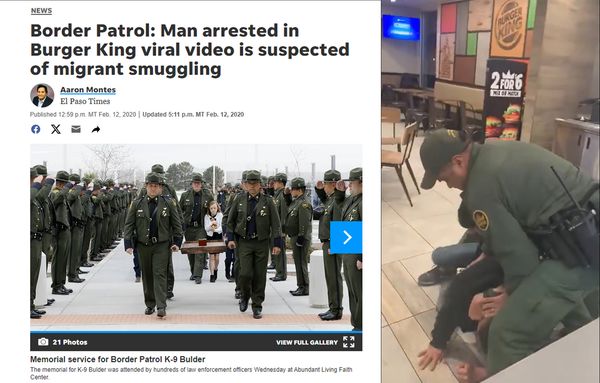Click the article headline about Burger King
600x383 pixels.
[190, 50]
